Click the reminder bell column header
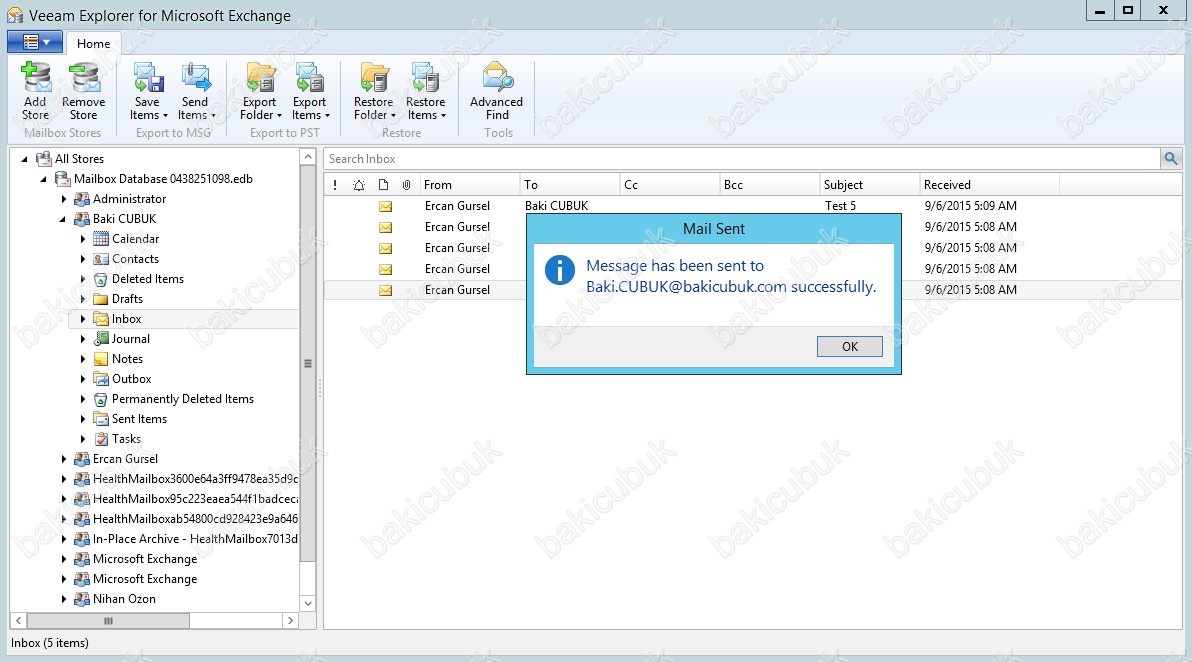1192x662 pixels. pos(359,185)
